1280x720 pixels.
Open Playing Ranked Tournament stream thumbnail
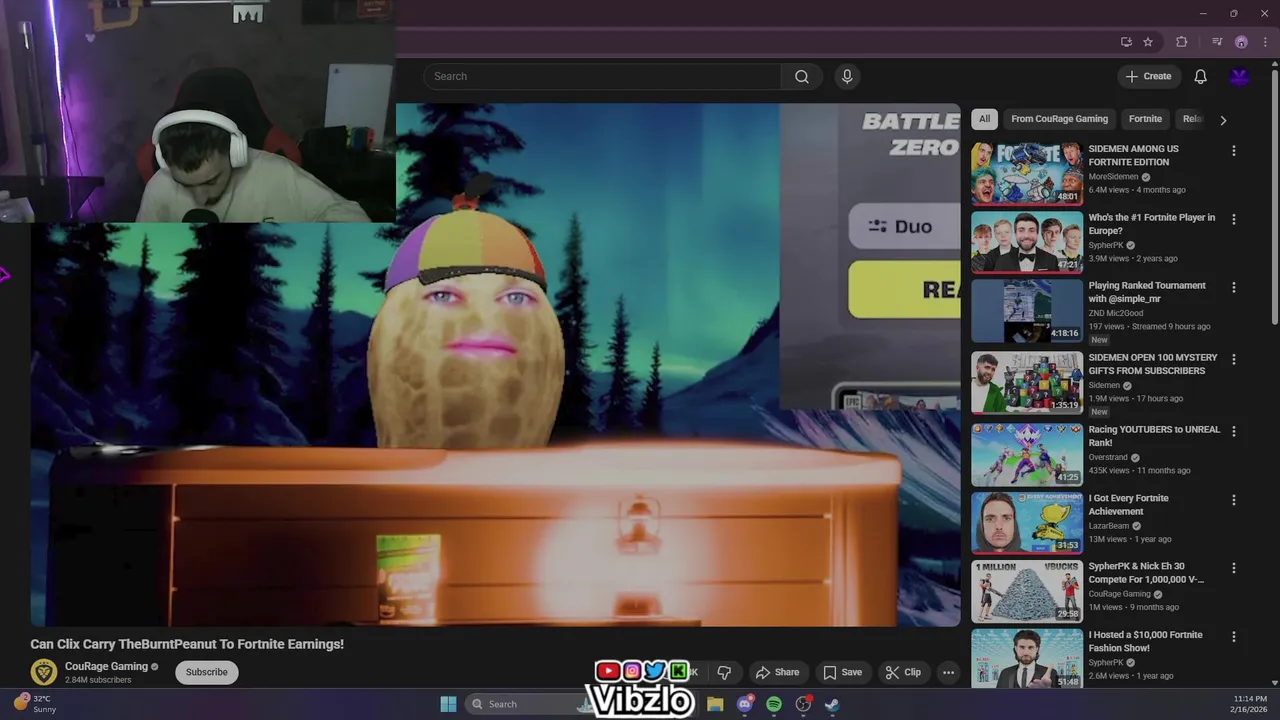(1027, 310)
